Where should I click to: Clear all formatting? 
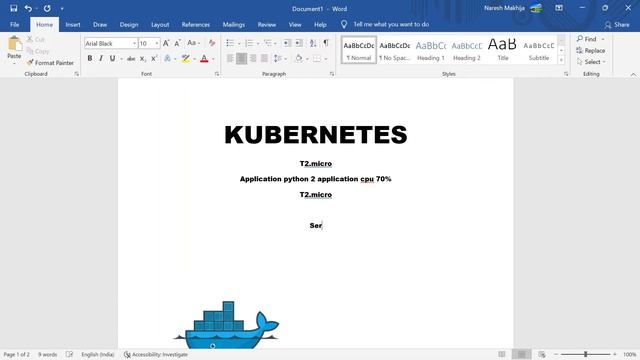click(212, 43)
